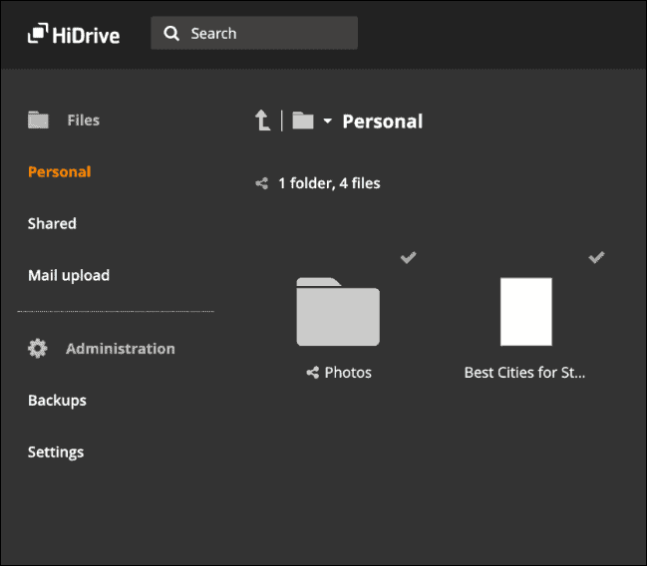
Task: Click share icon next to Photos label
Action: click(x=313, y=373)
